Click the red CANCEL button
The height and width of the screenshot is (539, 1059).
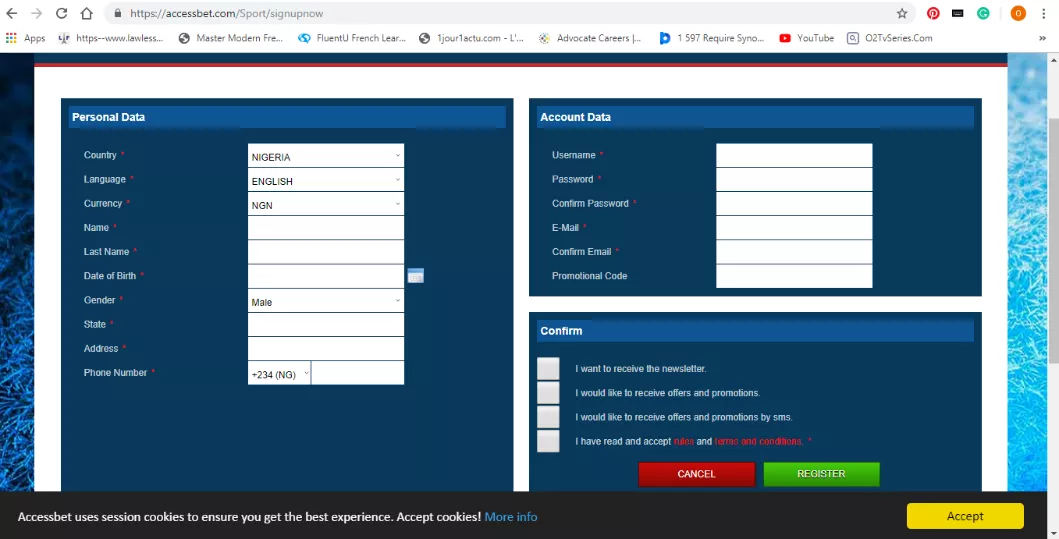coord(696,474)
